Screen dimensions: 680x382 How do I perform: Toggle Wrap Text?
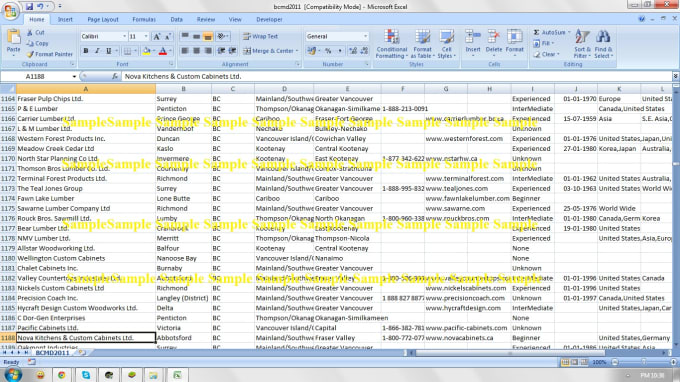261,36
